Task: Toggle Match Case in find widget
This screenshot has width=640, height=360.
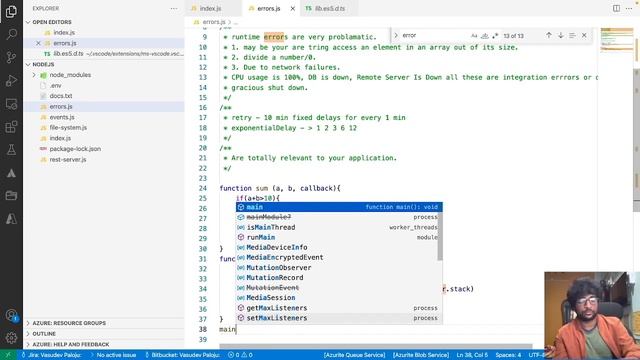Action: [x=474, y=36]
